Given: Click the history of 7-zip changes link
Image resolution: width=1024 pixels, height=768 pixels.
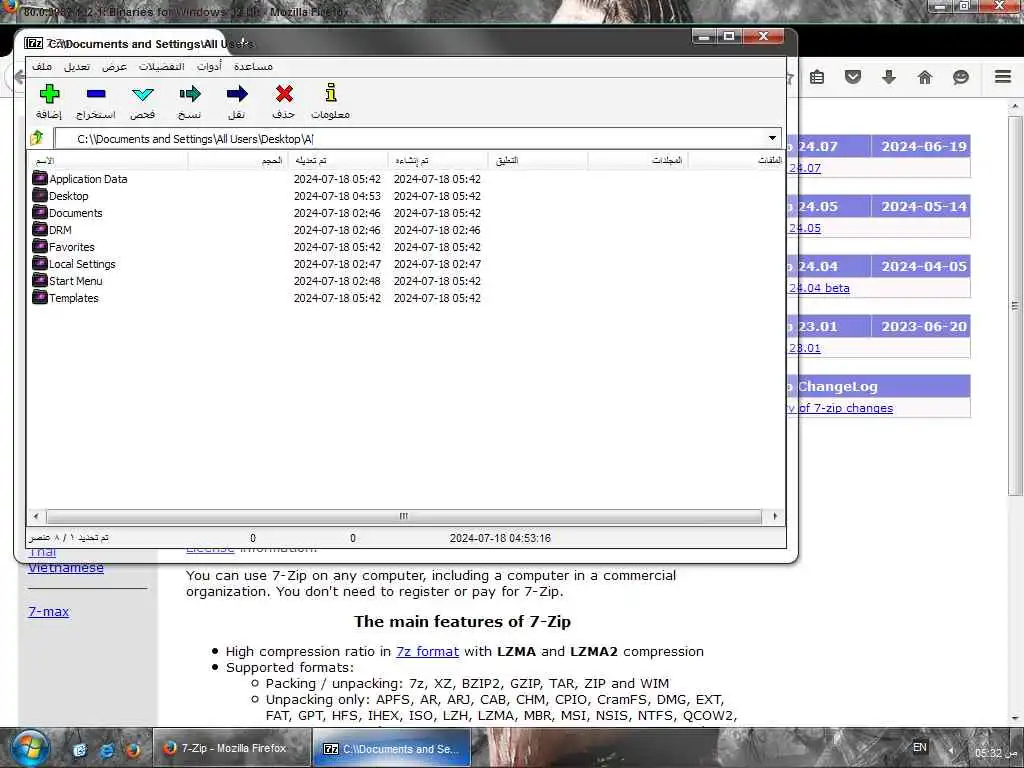Looking at the screenshot, I should click(840, 408).
